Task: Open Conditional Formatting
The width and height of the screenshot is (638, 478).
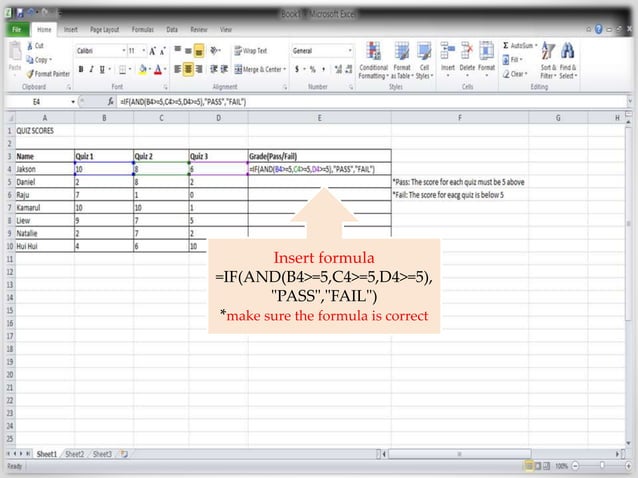Action: [373, 60]
